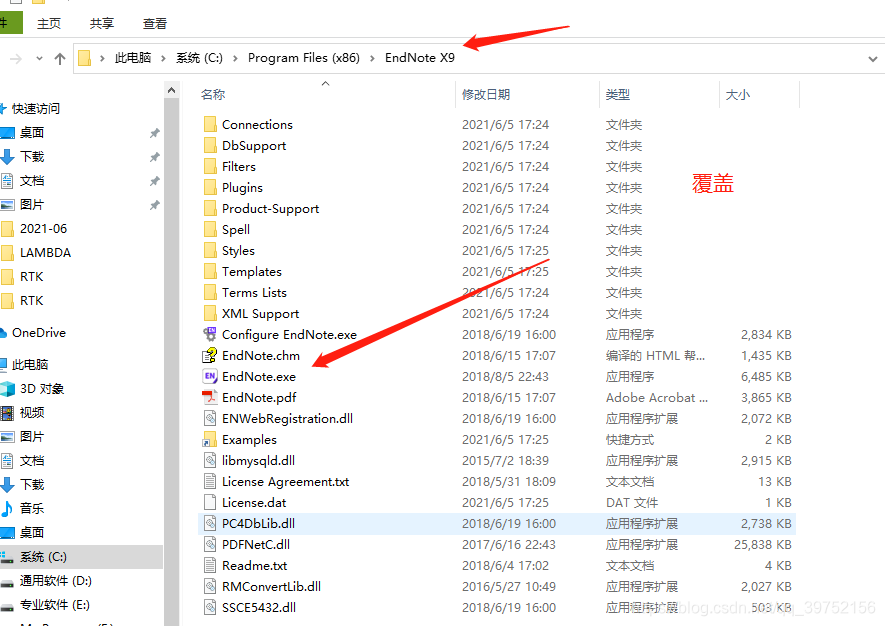Select 快速访问 in the navigation pane
Viewport: 885px width, 626px height.
point(36,108)
